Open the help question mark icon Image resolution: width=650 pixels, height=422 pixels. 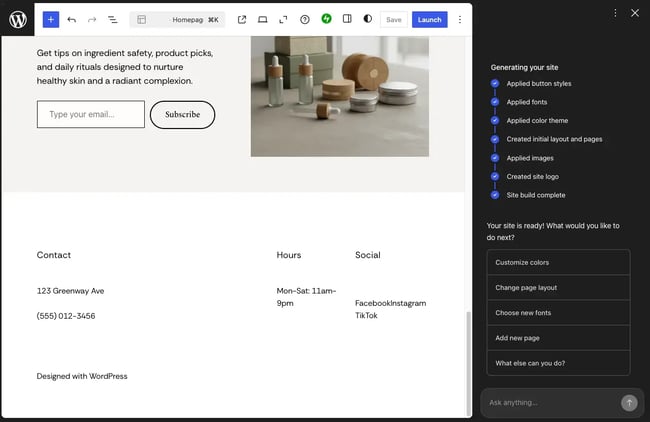tap(305, 19)
